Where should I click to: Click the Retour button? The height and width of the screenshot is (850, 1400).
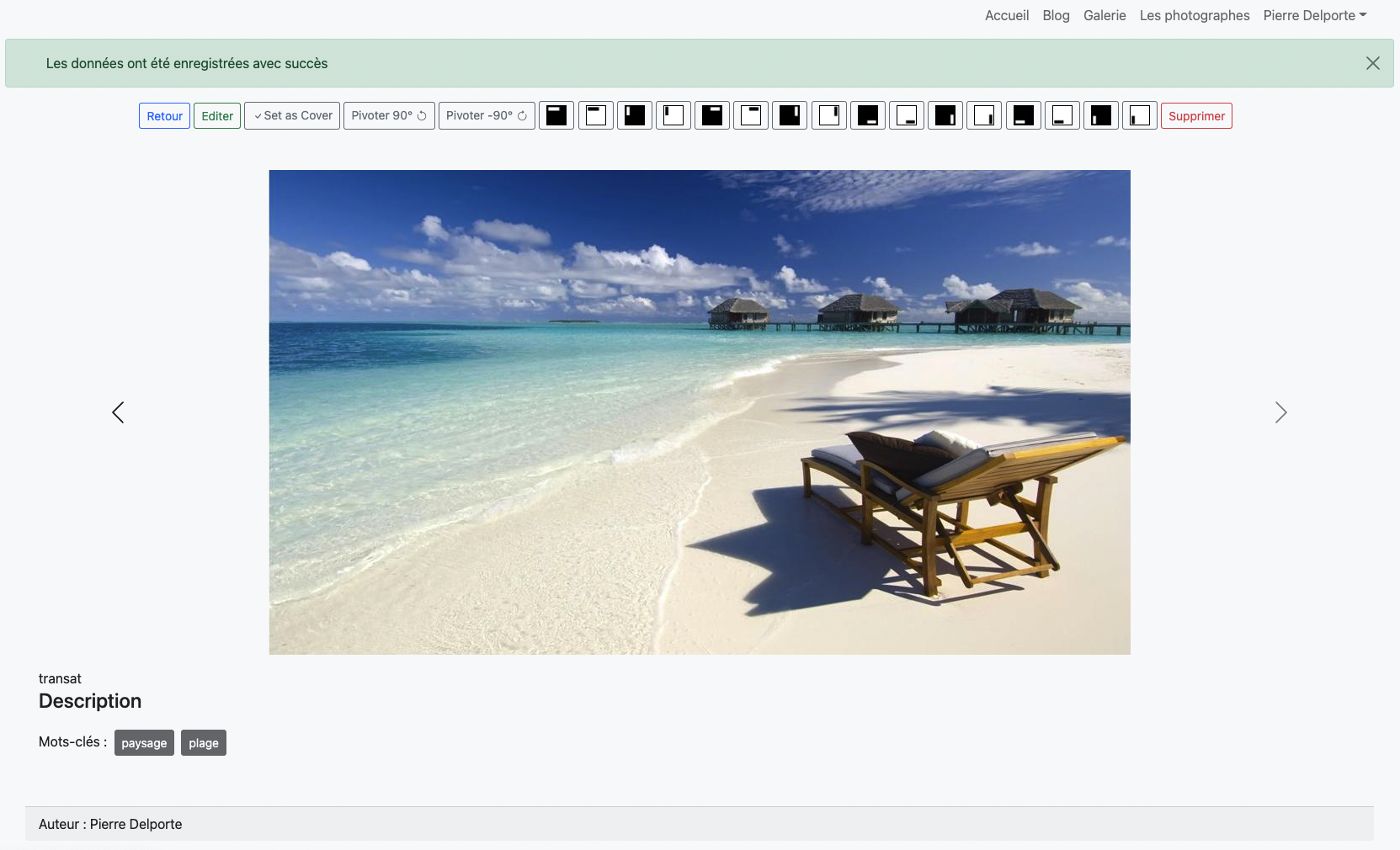coord(164,116)
